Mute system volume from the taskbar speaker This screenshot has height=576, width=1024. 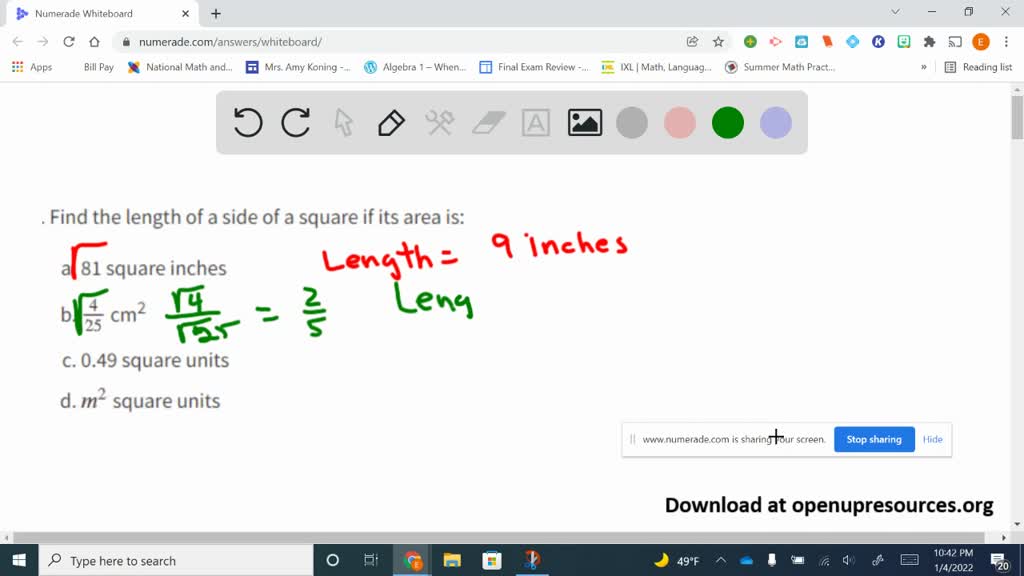[x=849, y=560]
